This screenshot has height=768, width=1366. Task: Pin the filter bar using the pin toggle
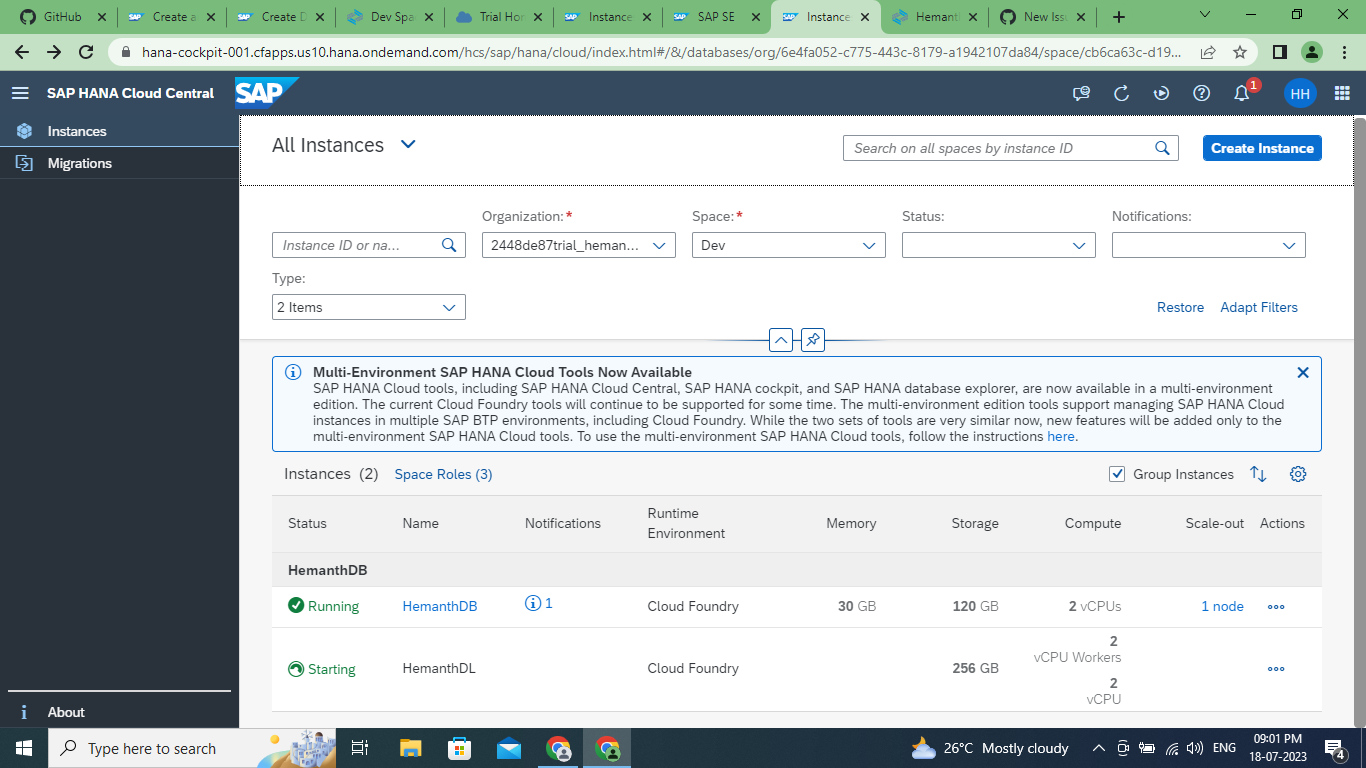[x=812, y=340]
